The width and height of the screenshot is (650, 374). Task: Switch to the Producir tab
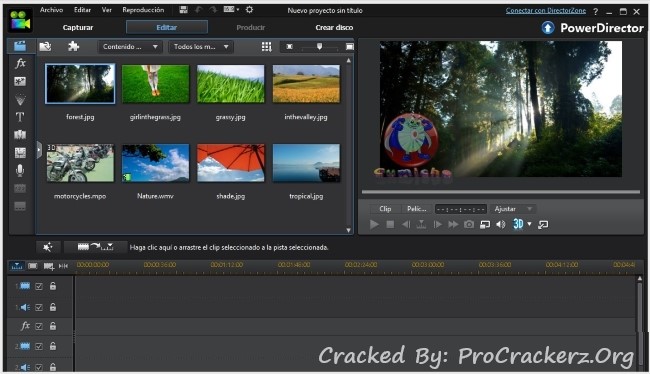click(250, 27)
